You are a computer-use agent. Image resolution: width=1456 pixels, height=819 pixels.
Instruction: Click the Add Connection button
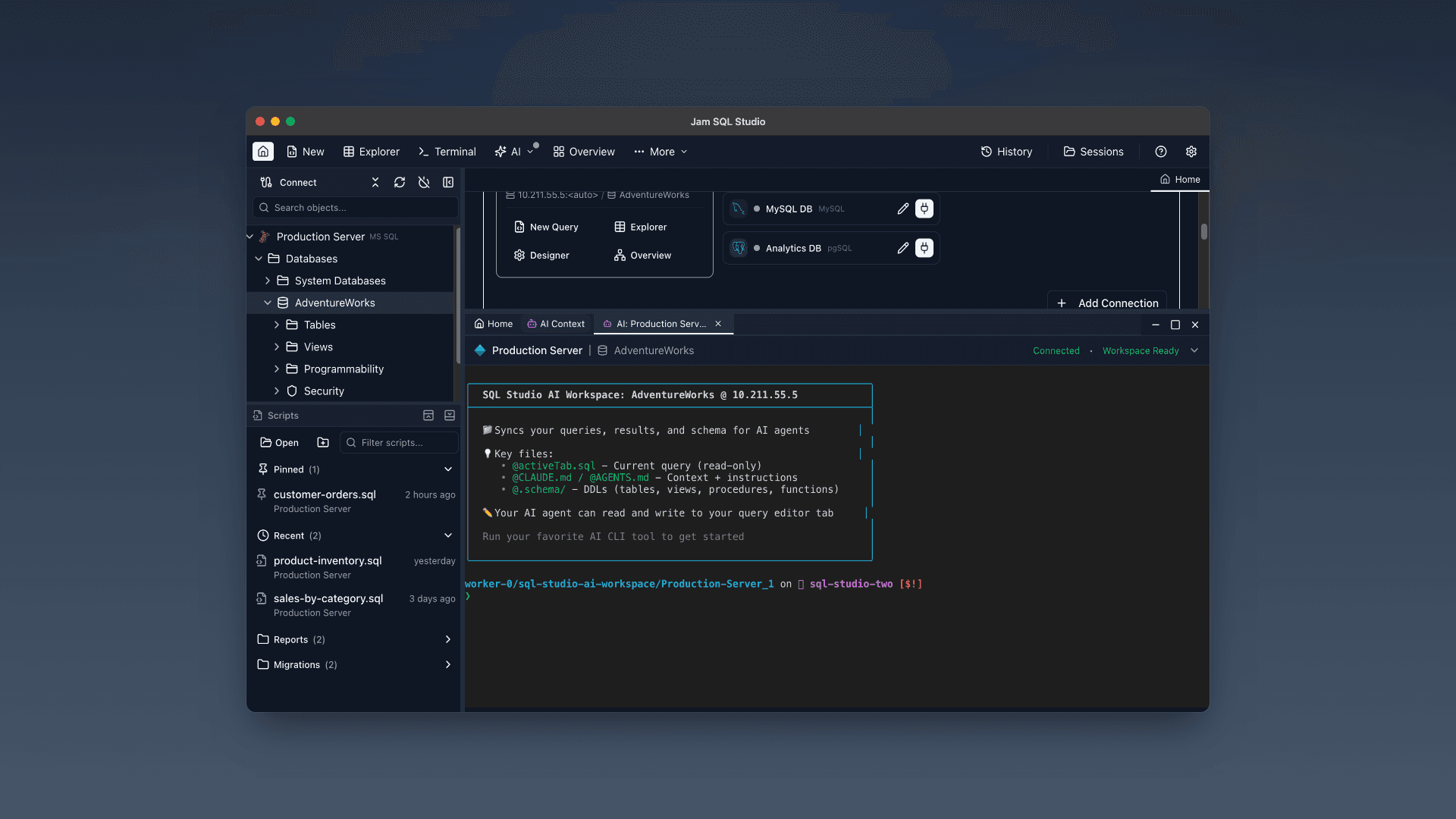[x=1107, y=303]
